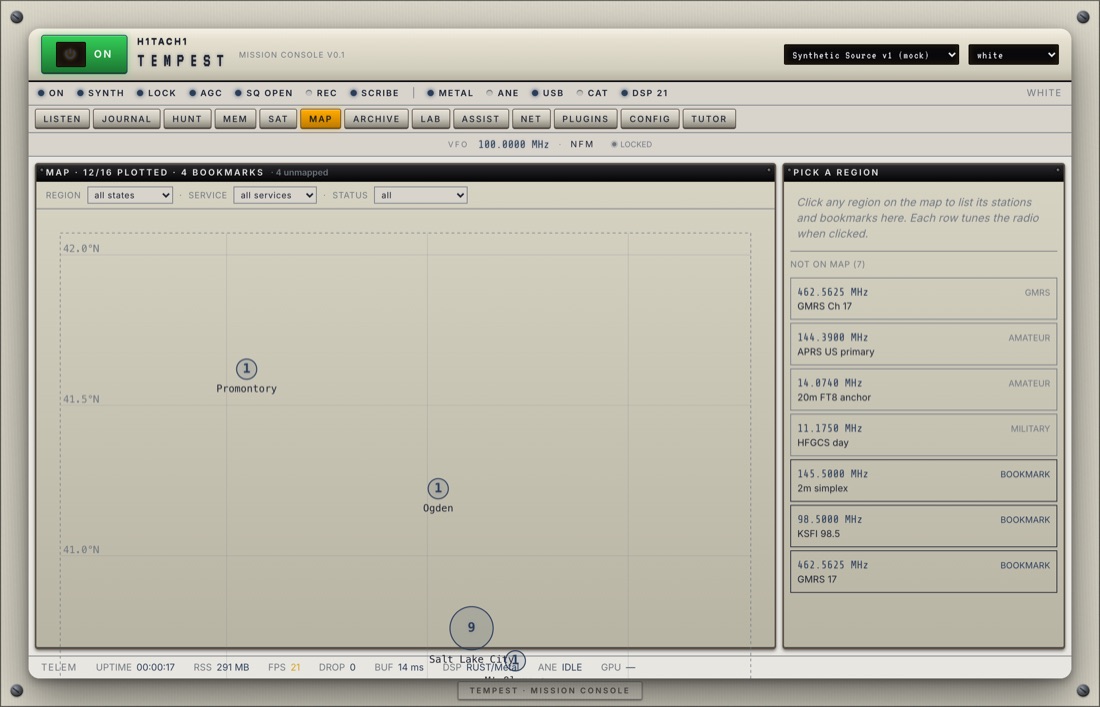Open the LISTEN tab
This screenshot has height=707, width=1100.
(62, 119)
